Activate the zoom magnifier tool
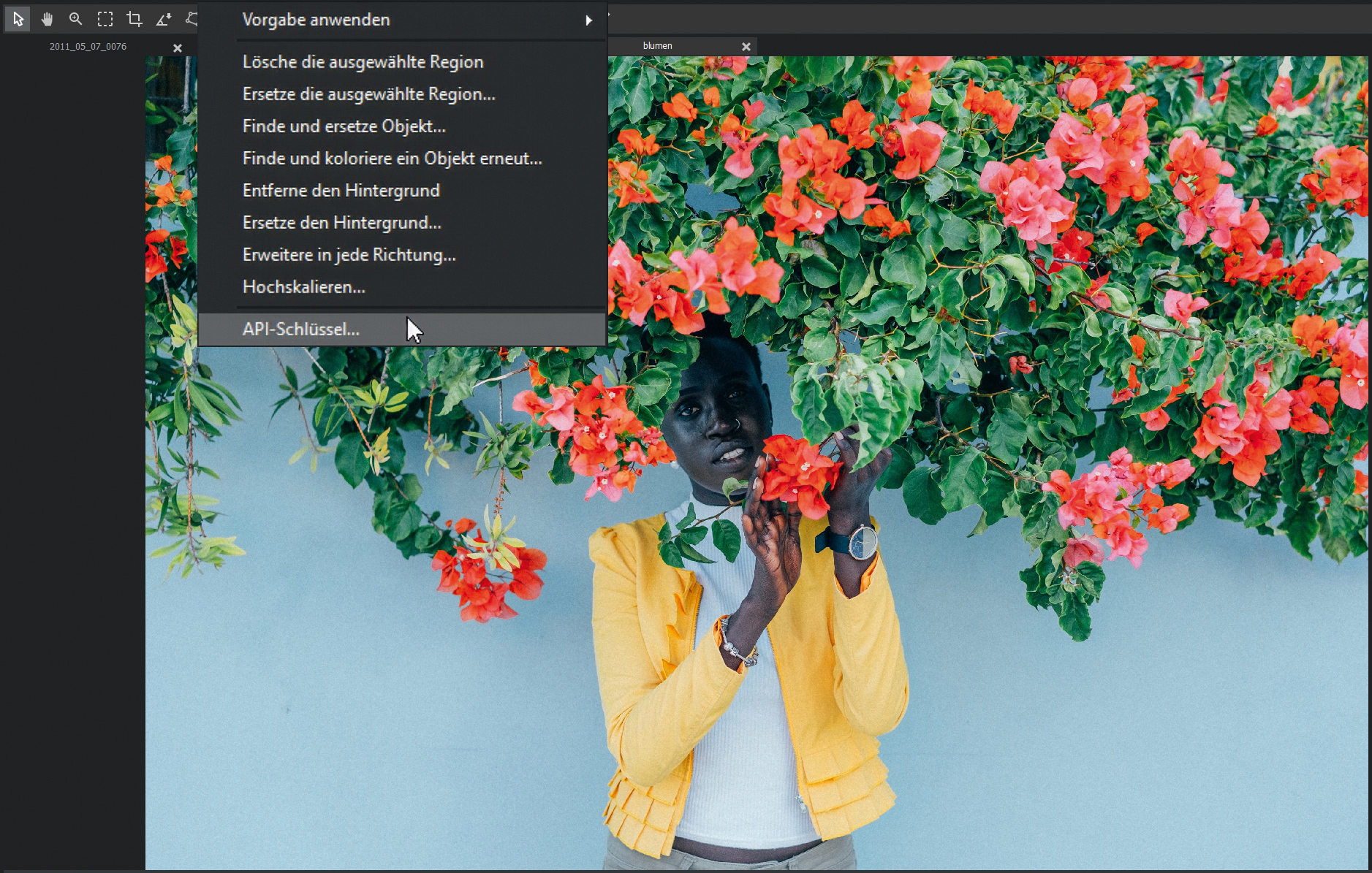 point(76,19)
